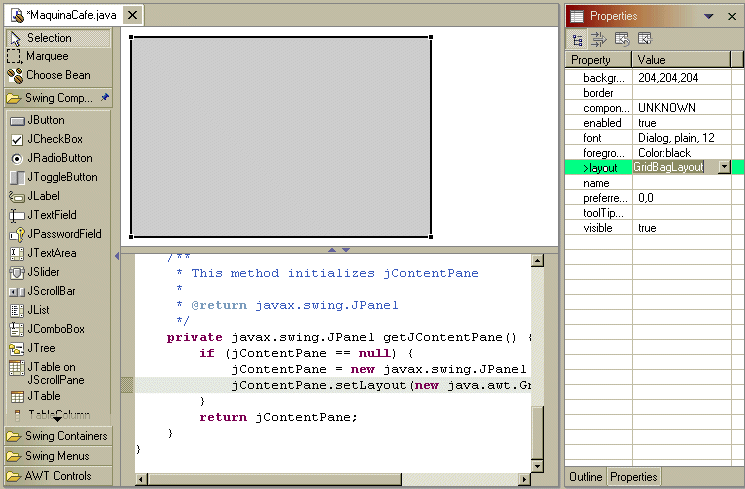Click the Value column header

681,60
